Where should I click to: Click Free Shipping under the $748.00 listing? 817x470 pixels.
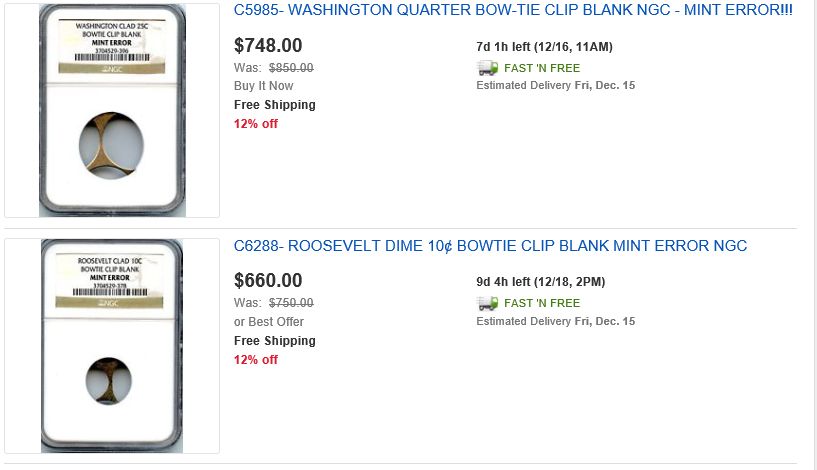point(275,105)
